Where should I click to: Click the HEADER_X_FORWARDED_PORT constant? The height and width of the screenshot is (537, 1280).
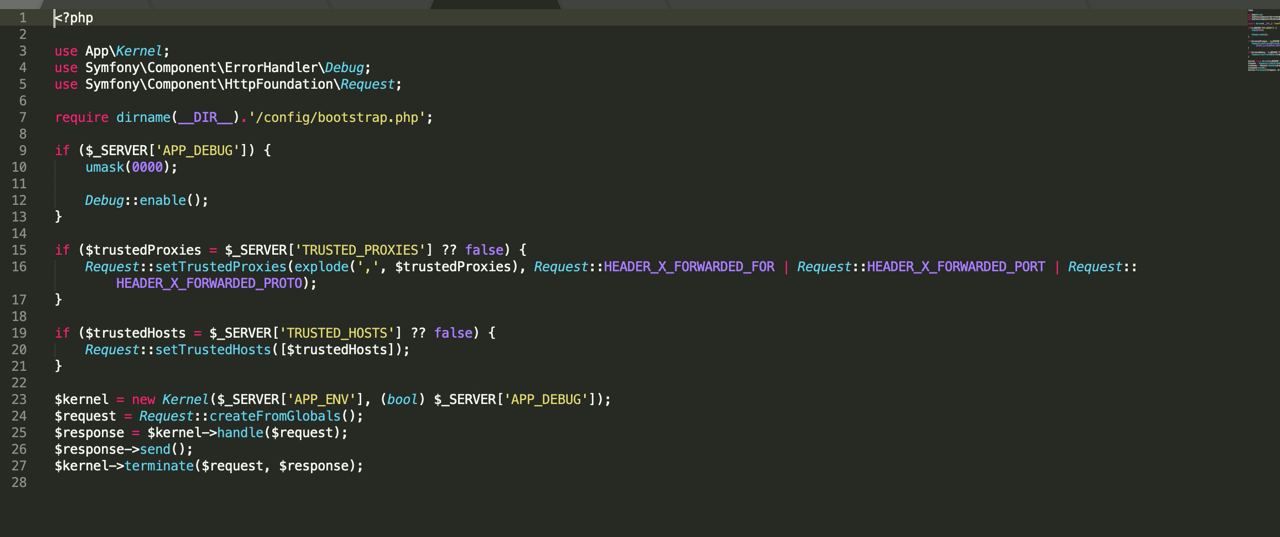(x=956, y=266)
